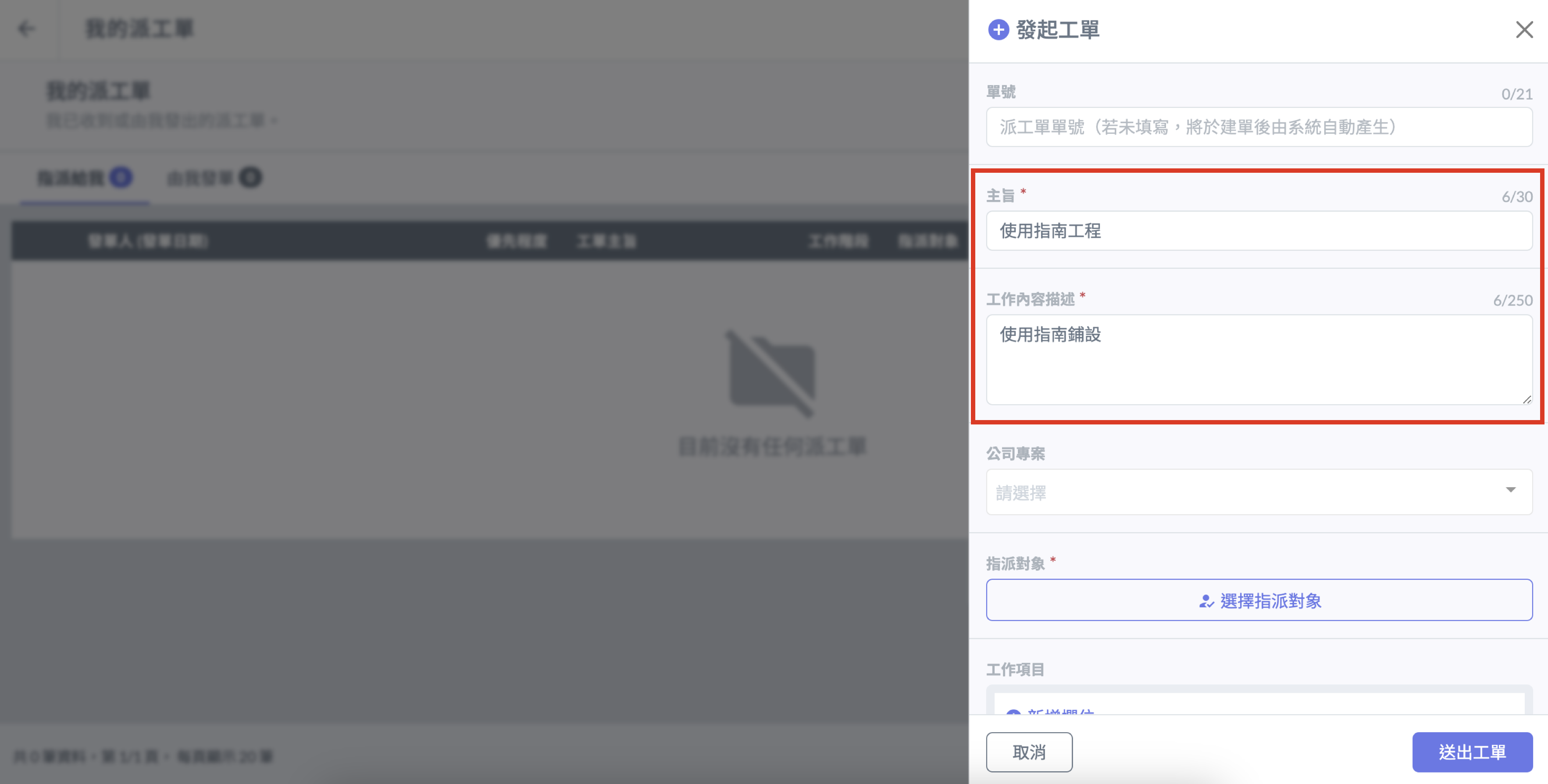Click the dropdown arrow in 公司專案 field

(x=1510, y=490)
